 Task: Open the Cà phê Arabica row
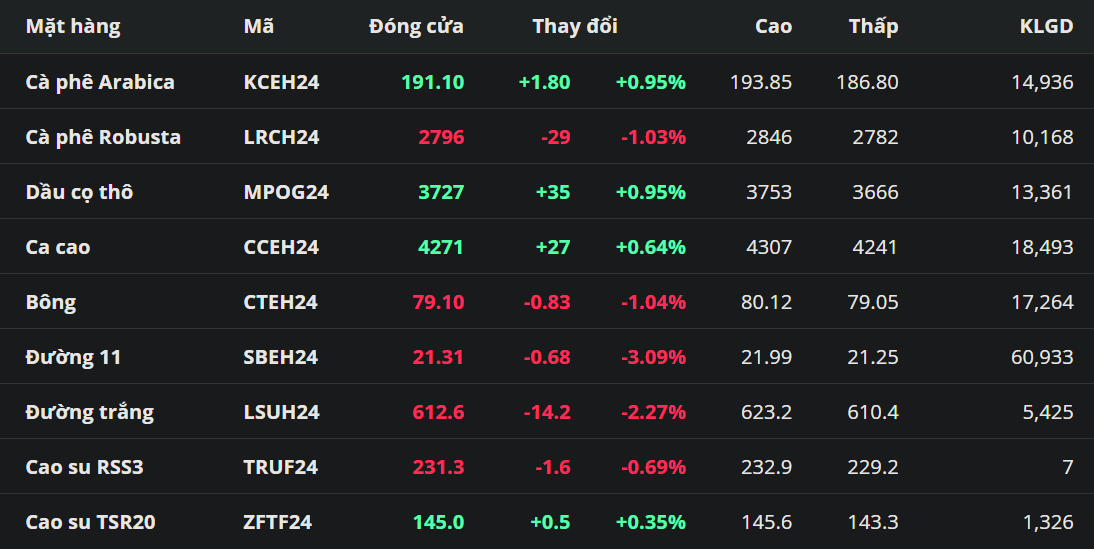click(x=100, y=82)
